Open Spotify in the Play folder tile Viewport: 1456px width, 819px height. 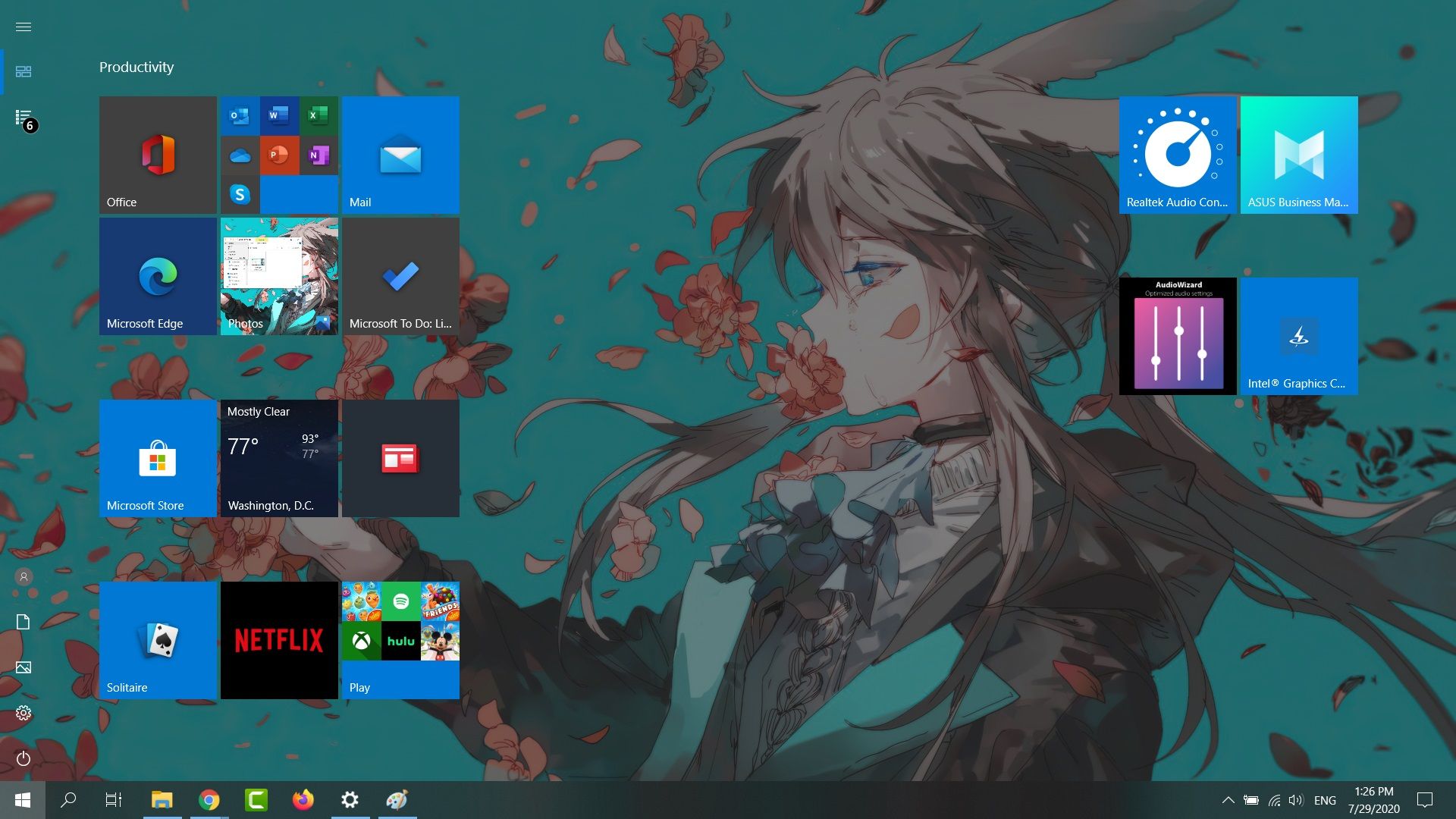(x=400, y=601)
